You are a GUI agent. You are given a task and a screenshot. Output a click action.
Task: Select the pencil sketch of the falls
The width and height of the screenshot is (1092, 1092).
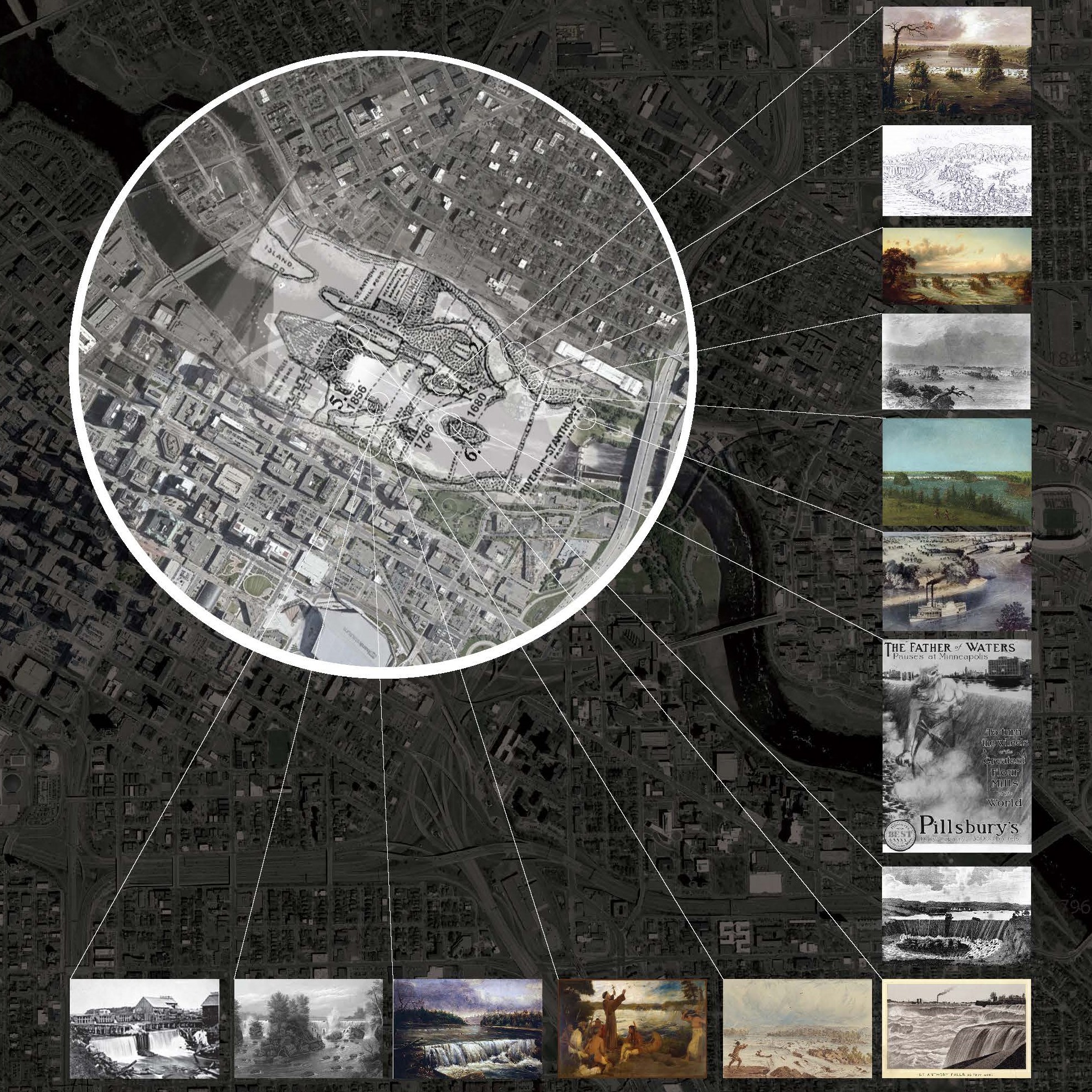pos(956,170)
